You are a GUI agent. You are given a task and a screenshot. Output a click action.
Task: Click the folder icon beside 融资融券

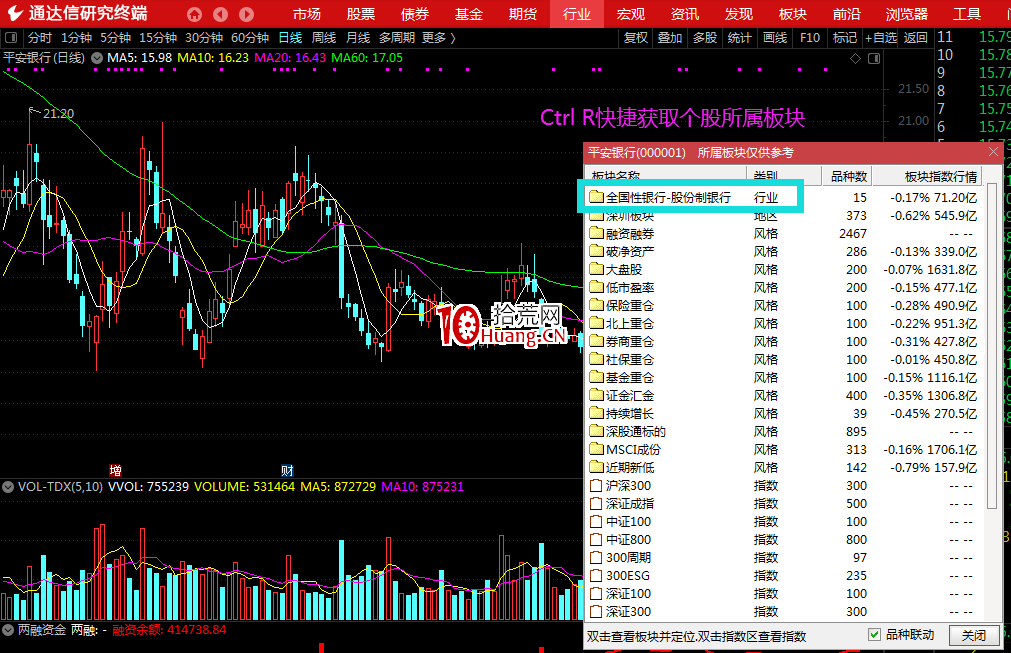(x=596, y=233)
